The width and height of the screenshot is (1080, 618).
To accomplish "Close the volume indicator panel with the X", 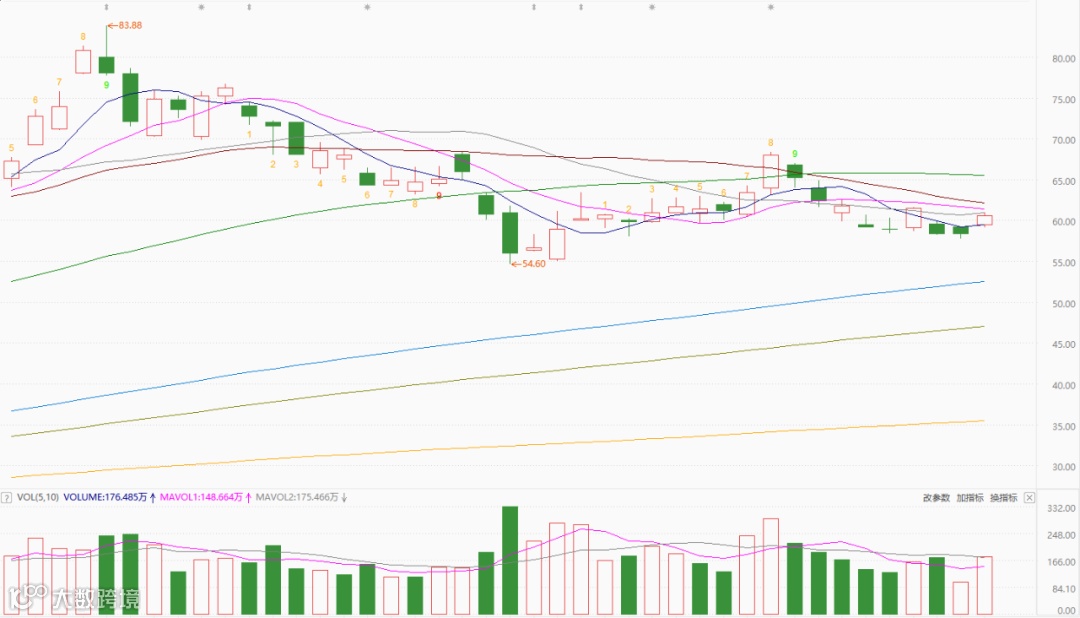I will (x=1029, y=497).
